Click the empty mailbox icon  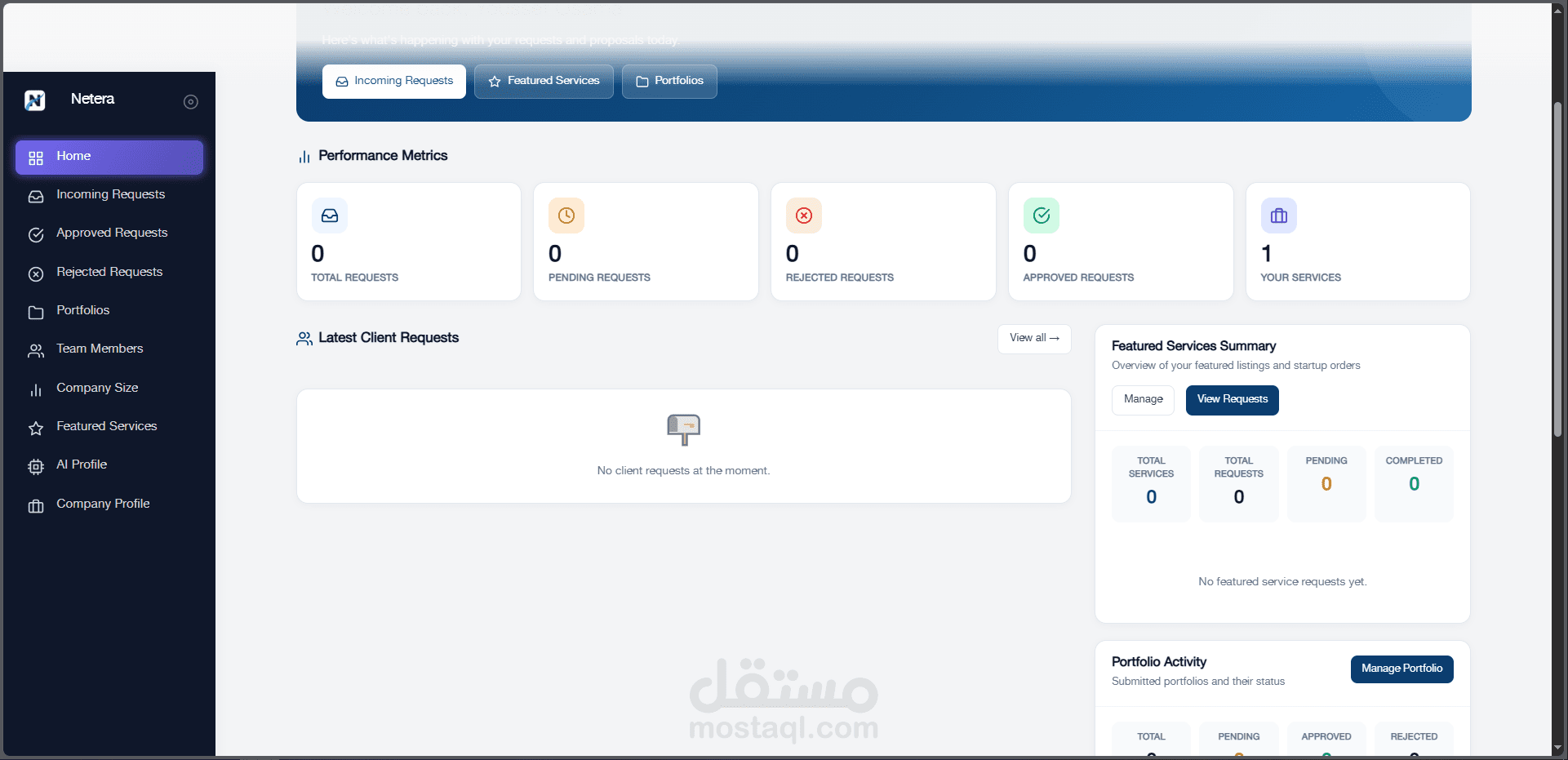coord(684,429)
